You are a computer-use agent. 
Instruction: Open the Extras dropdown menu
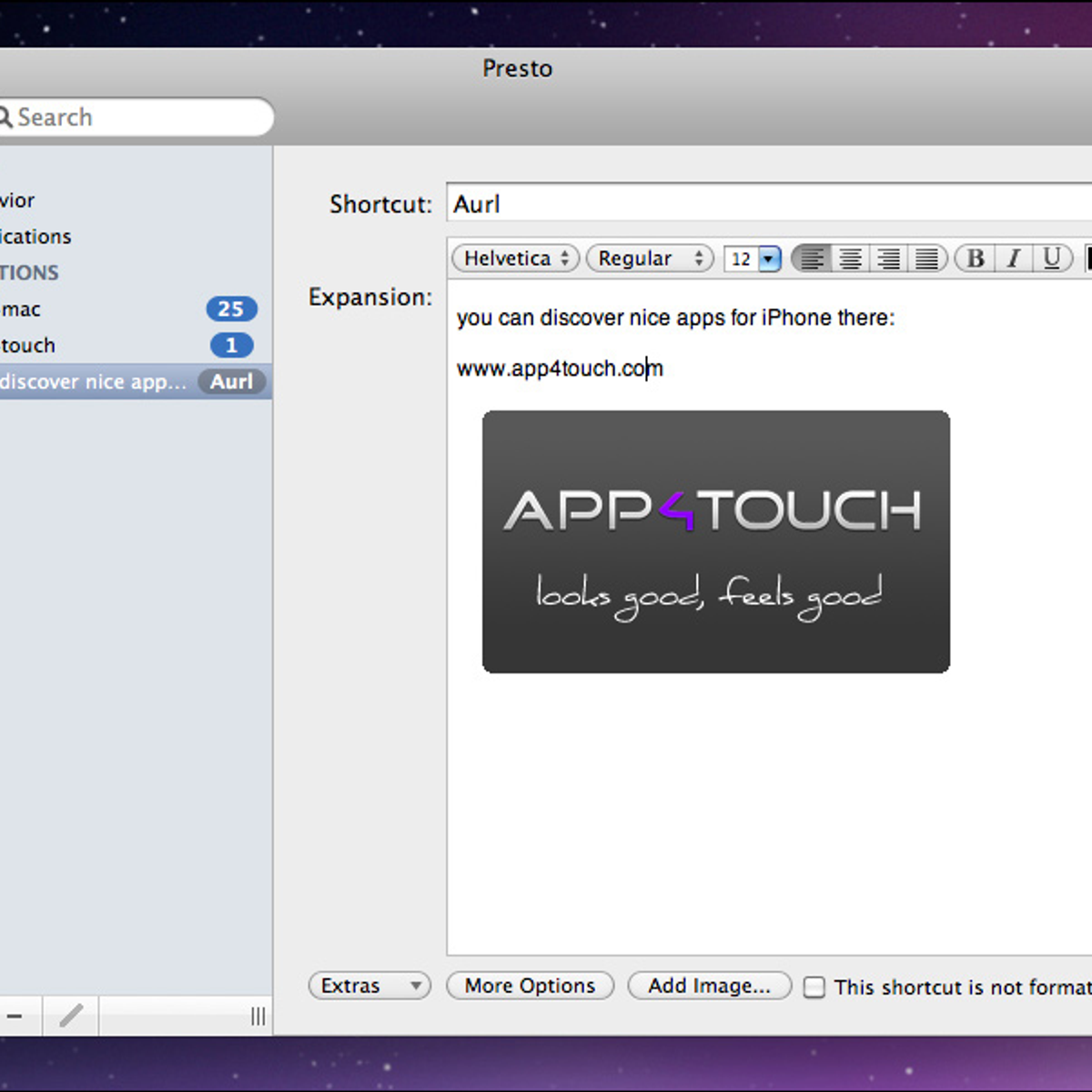[369, 986]
